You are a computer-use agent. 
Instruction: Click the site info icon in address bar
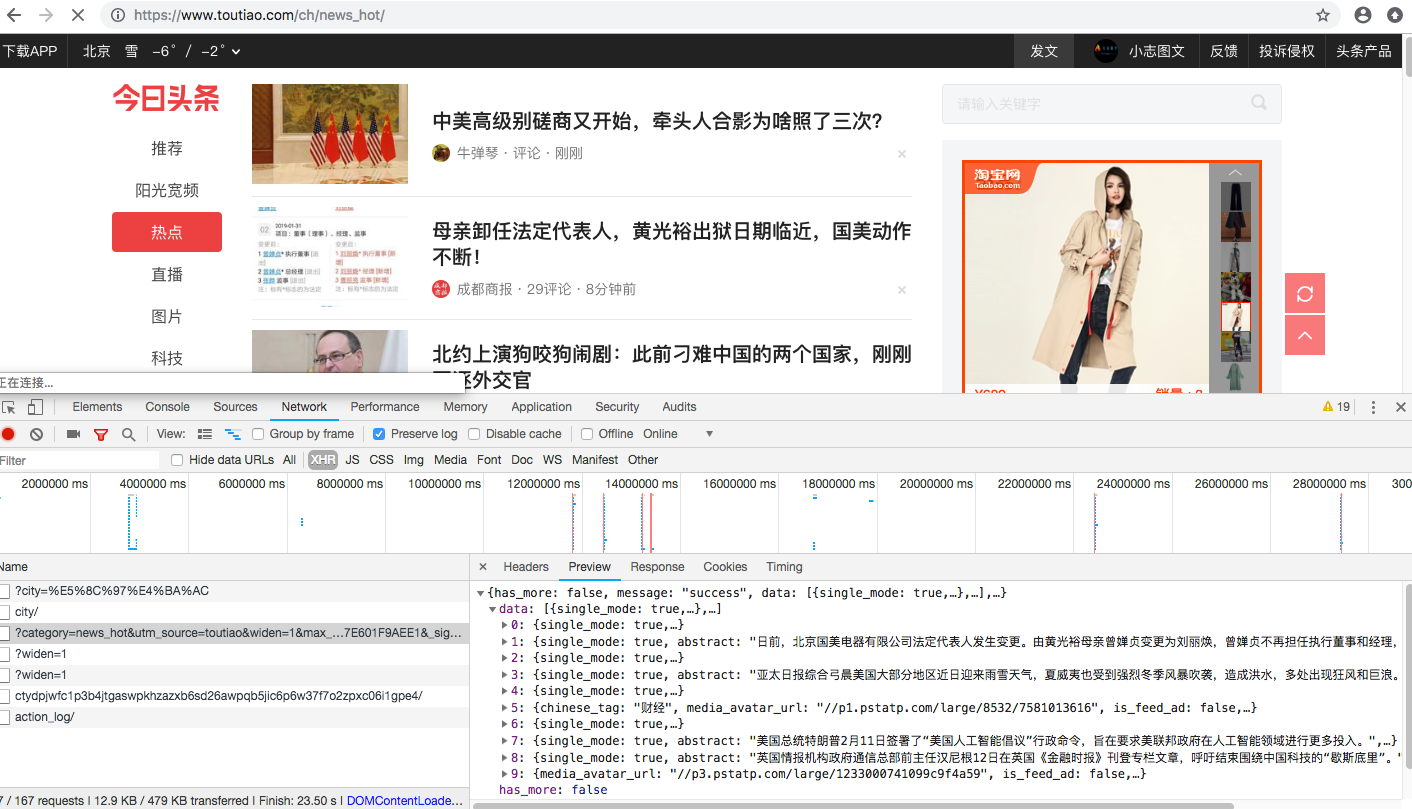[x=118, y=15]
